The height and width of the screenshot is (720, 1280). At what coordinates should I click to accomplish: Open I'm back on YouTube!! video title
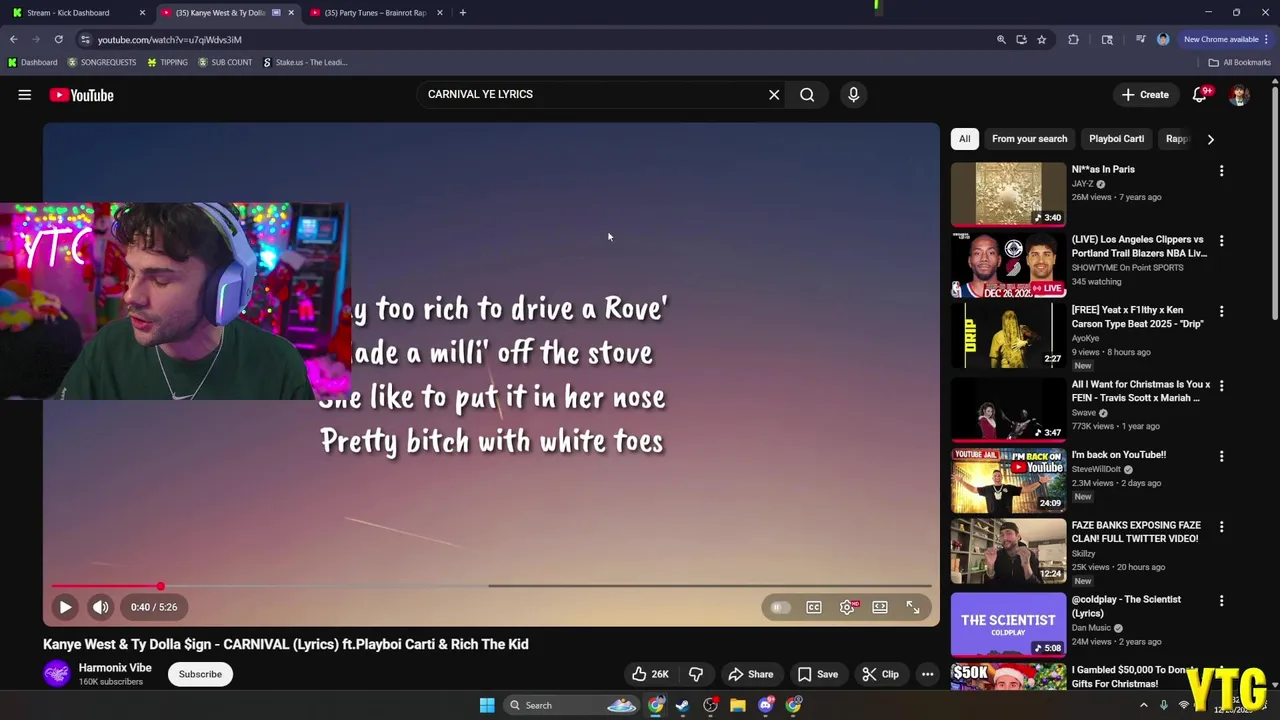[x=1119, y=455]
